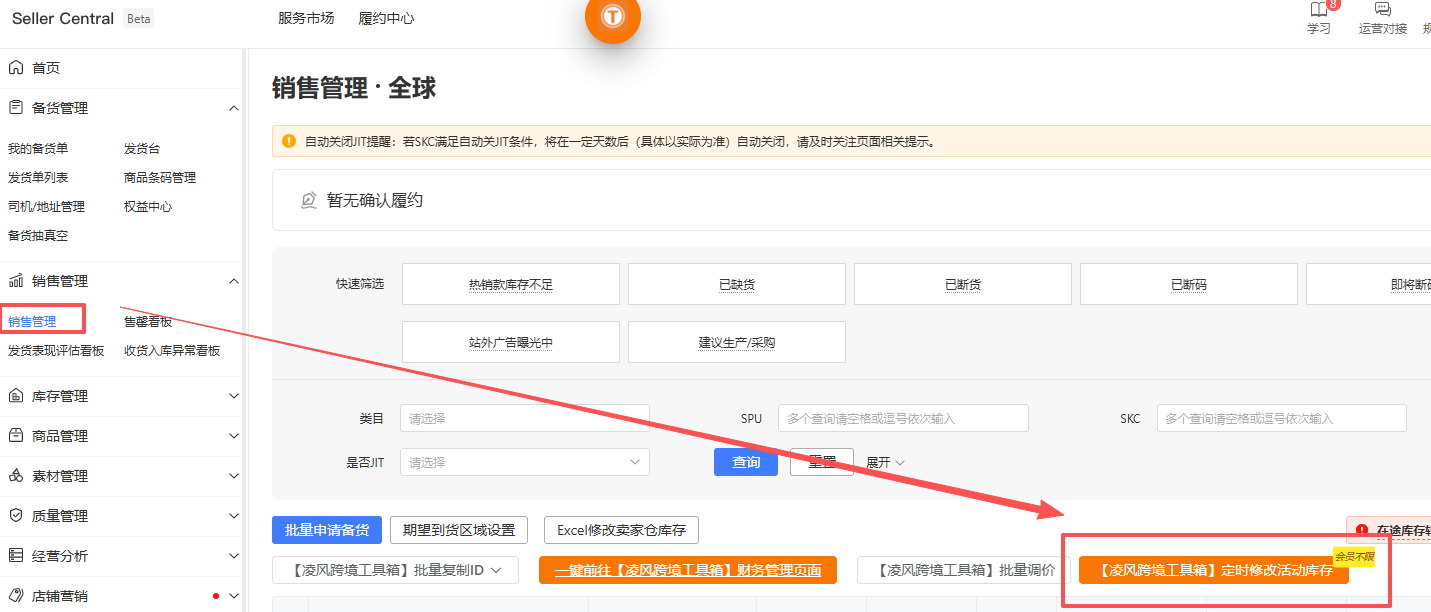Filter by 站外广告曝光中
Viewport: 1431px width, 612px height.
point(511,342)
